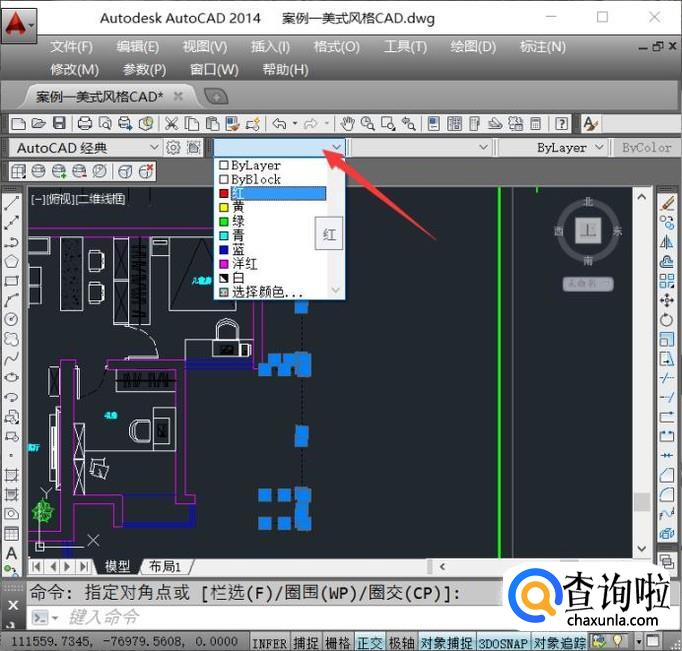Switch to the 布局1 layout tab
Screen dimensions: 682x651
pyautogui.click(x=164, y=567)
